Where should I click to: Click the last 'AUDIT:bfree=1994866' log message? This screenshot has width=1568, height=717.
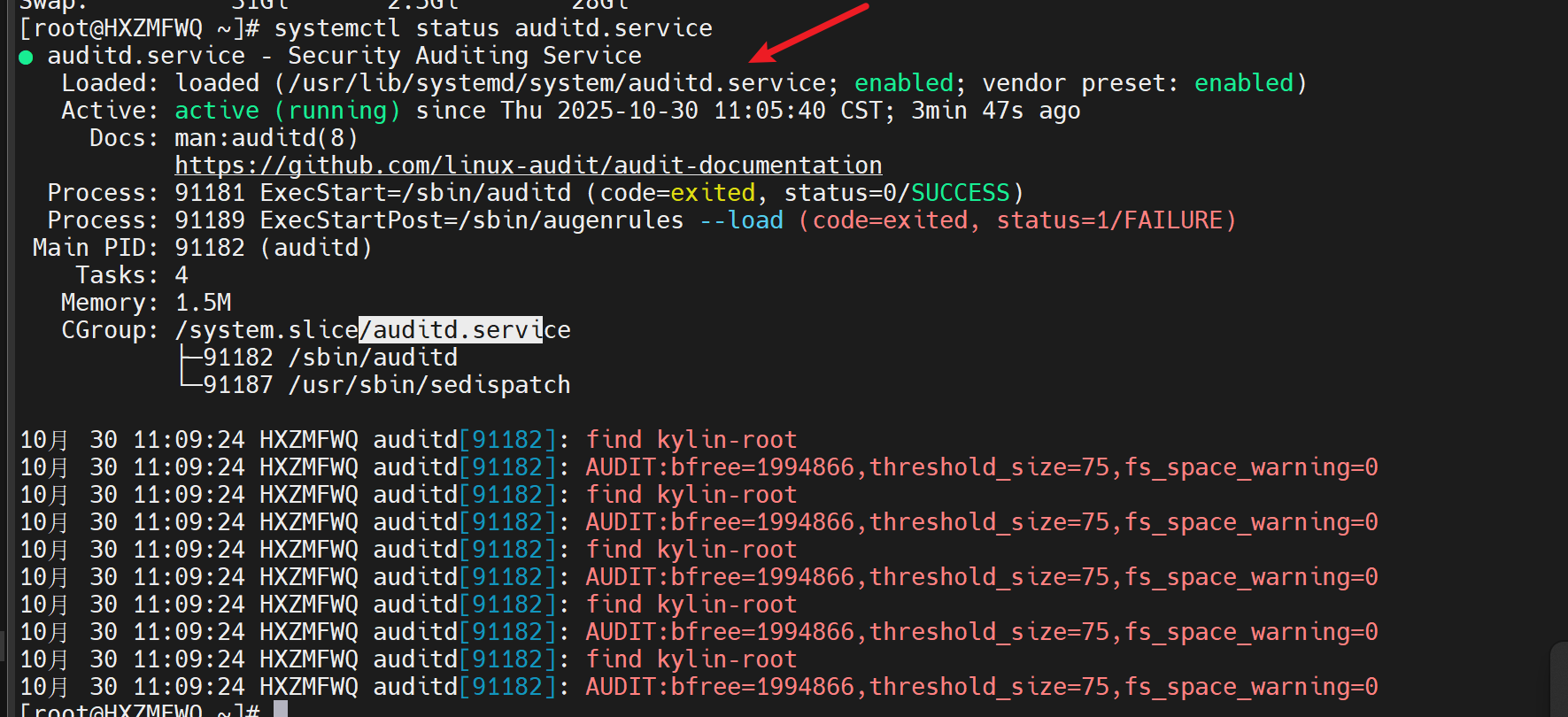[982, 687]
